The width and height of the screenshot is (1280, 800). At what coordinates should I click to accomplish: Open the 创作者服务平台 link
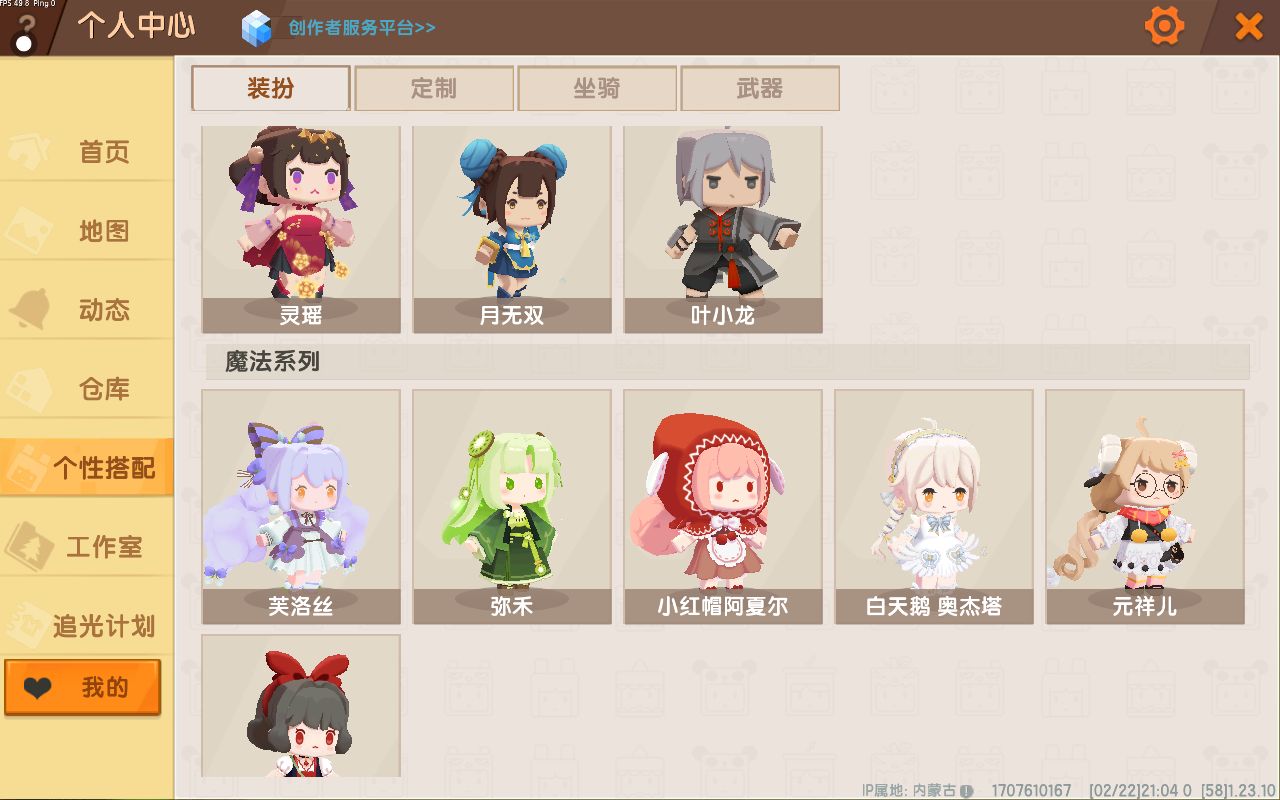(362, 27)
